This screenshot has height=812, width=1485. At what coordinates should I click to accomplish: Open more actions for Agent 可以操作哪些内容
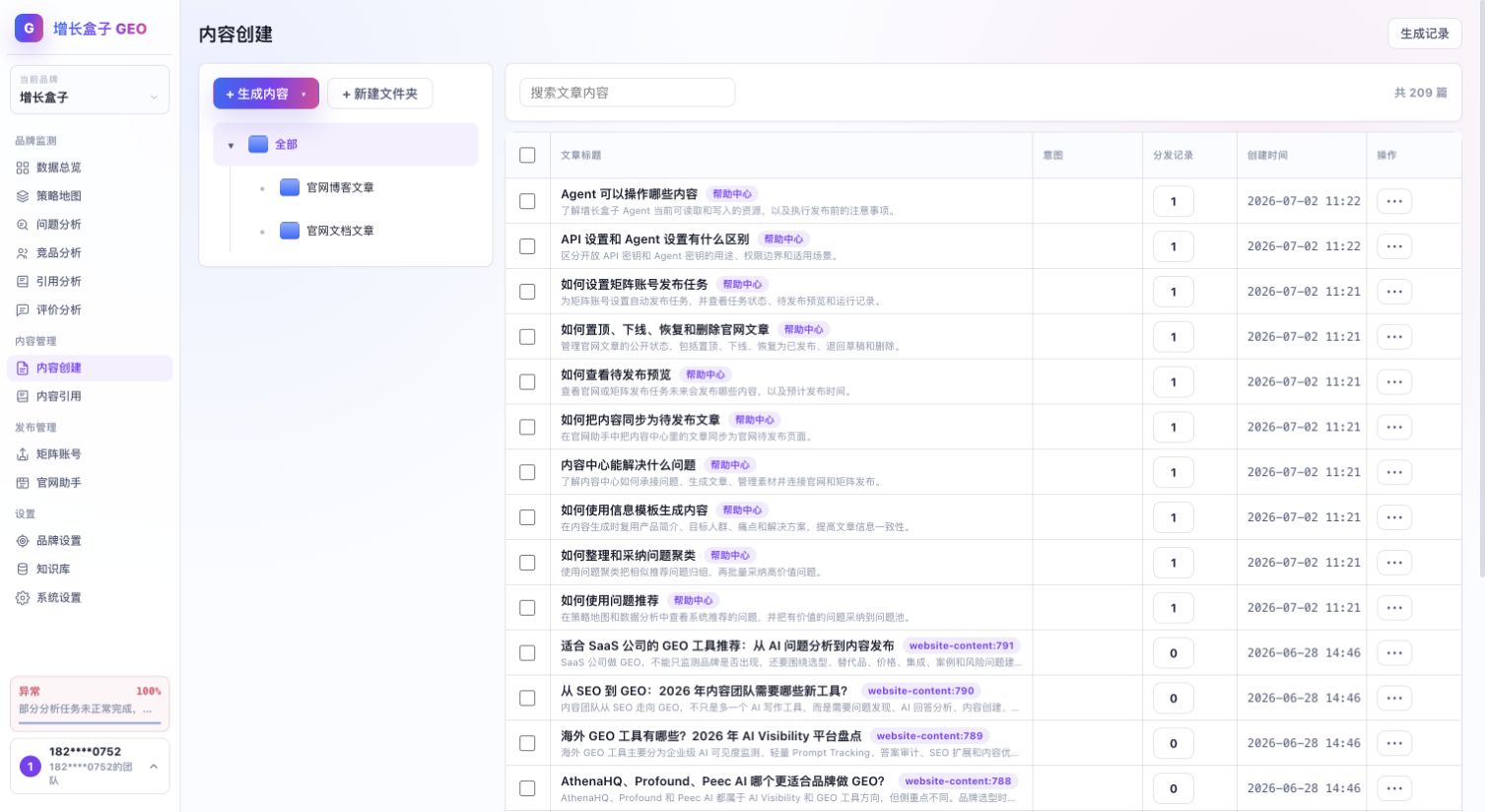pyautogui.click(x=1394, y=201)
